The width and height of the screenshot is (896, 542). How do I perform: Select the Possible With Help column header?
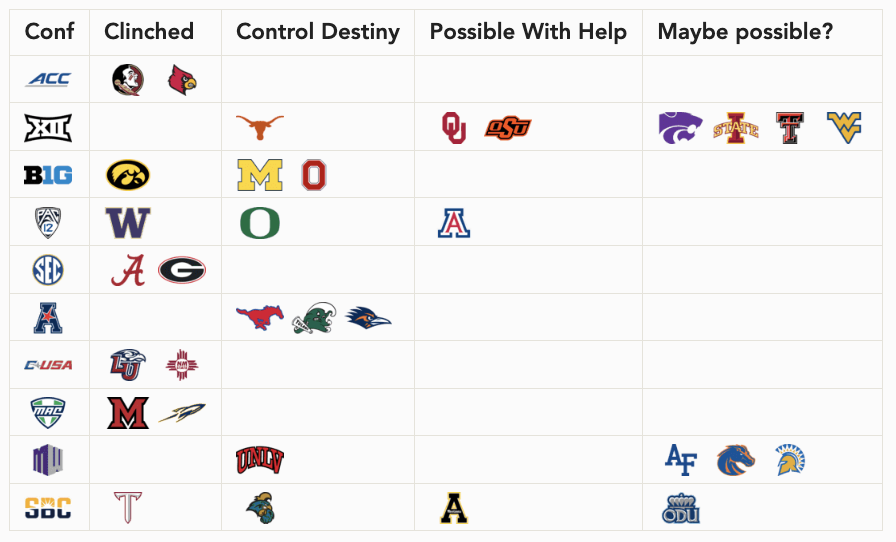(x=528, y=31)
